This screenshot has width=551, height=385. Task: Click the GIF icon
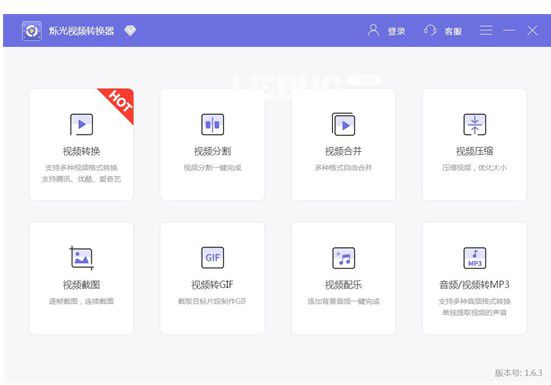(213, 257)
